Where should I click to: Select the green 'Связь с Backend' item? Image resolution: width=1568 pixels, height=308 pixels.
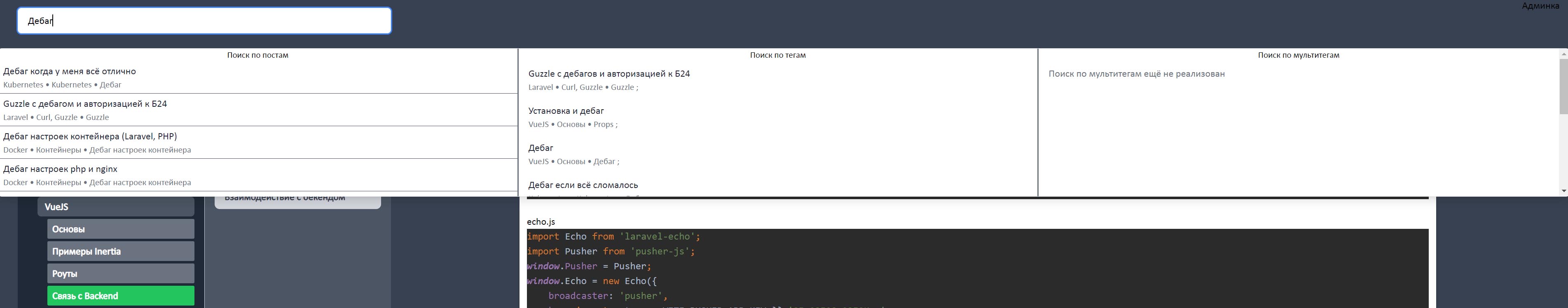pyautogui.click(x=121, y=296)
